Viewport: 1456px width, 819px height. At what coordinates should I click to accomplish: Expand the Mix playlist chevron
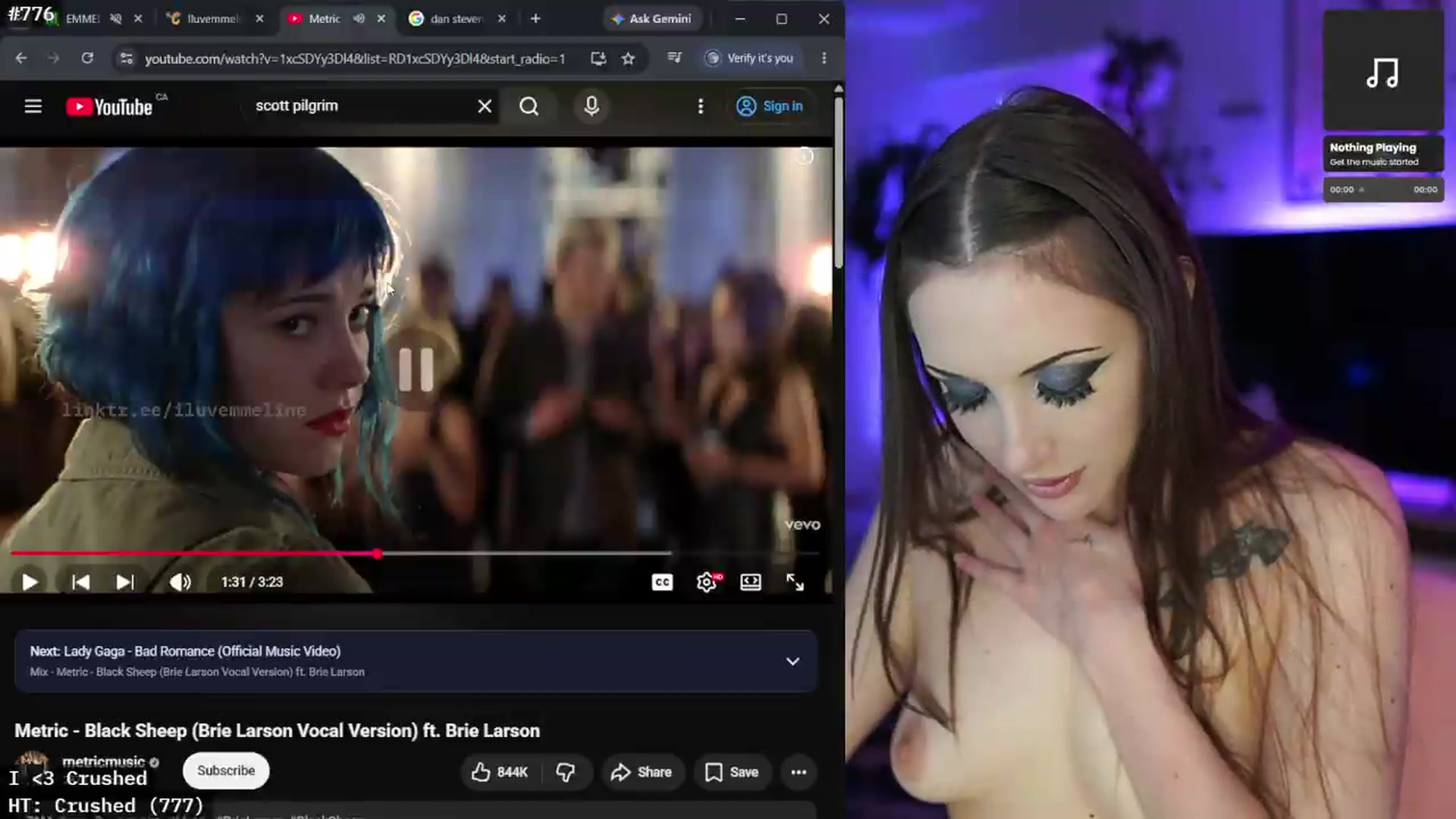point(792,661)
